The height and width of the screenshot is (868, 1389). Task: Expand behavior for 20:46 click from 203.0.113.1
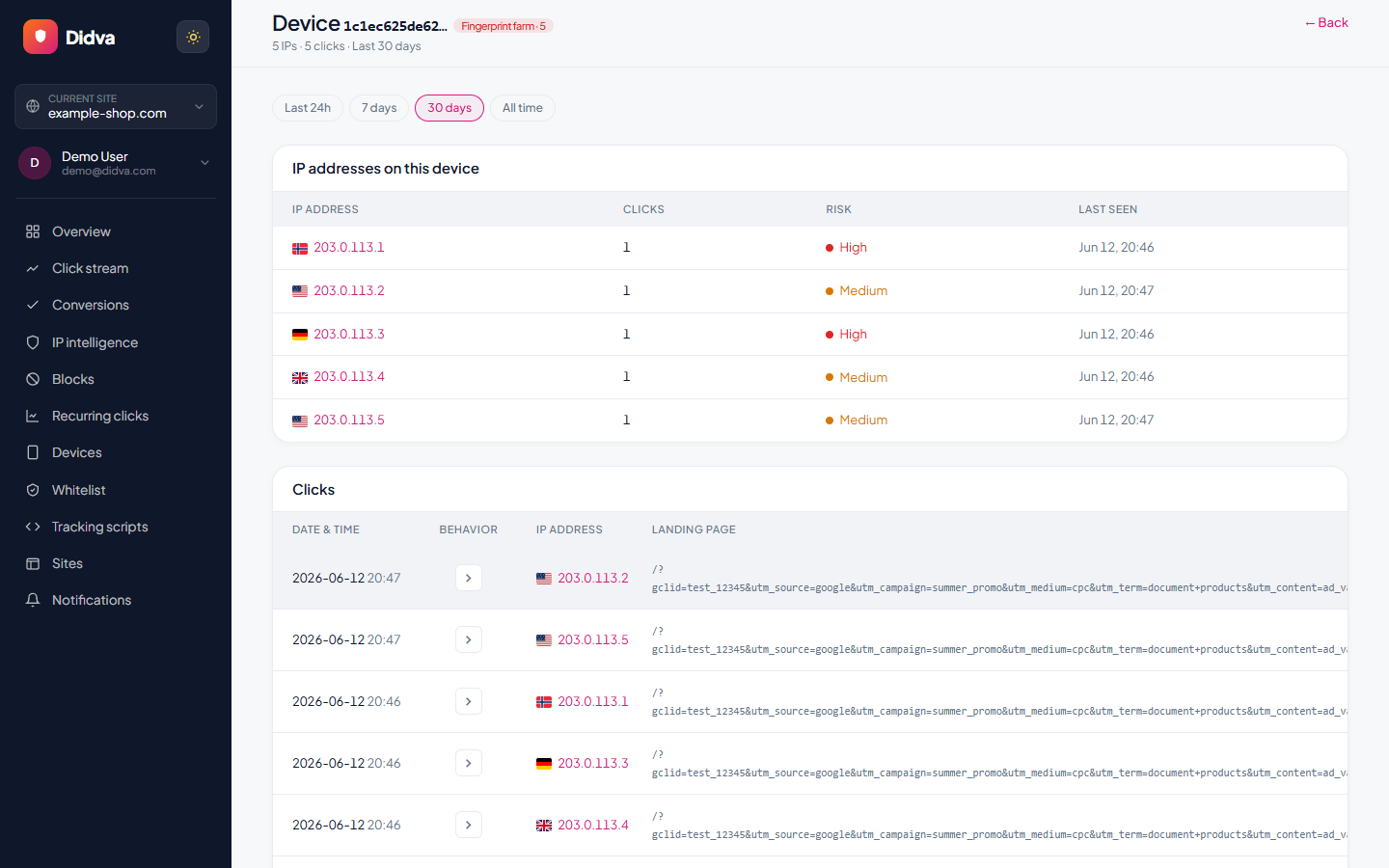tap(469, 701)
